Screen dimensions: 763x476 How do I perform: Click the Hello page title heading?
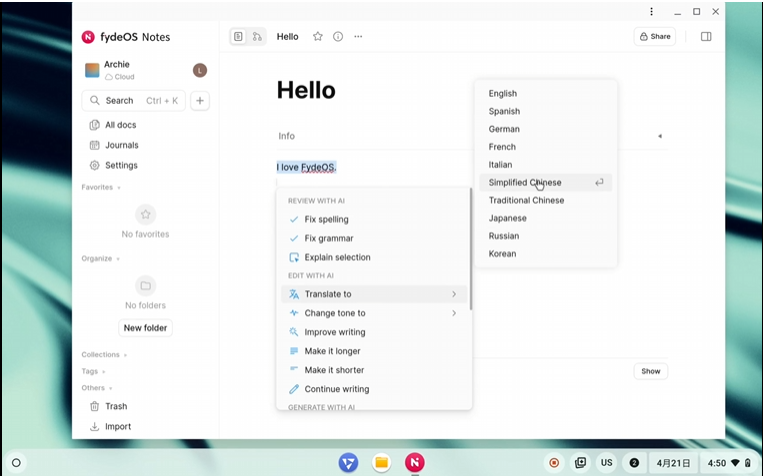point(306,91)
